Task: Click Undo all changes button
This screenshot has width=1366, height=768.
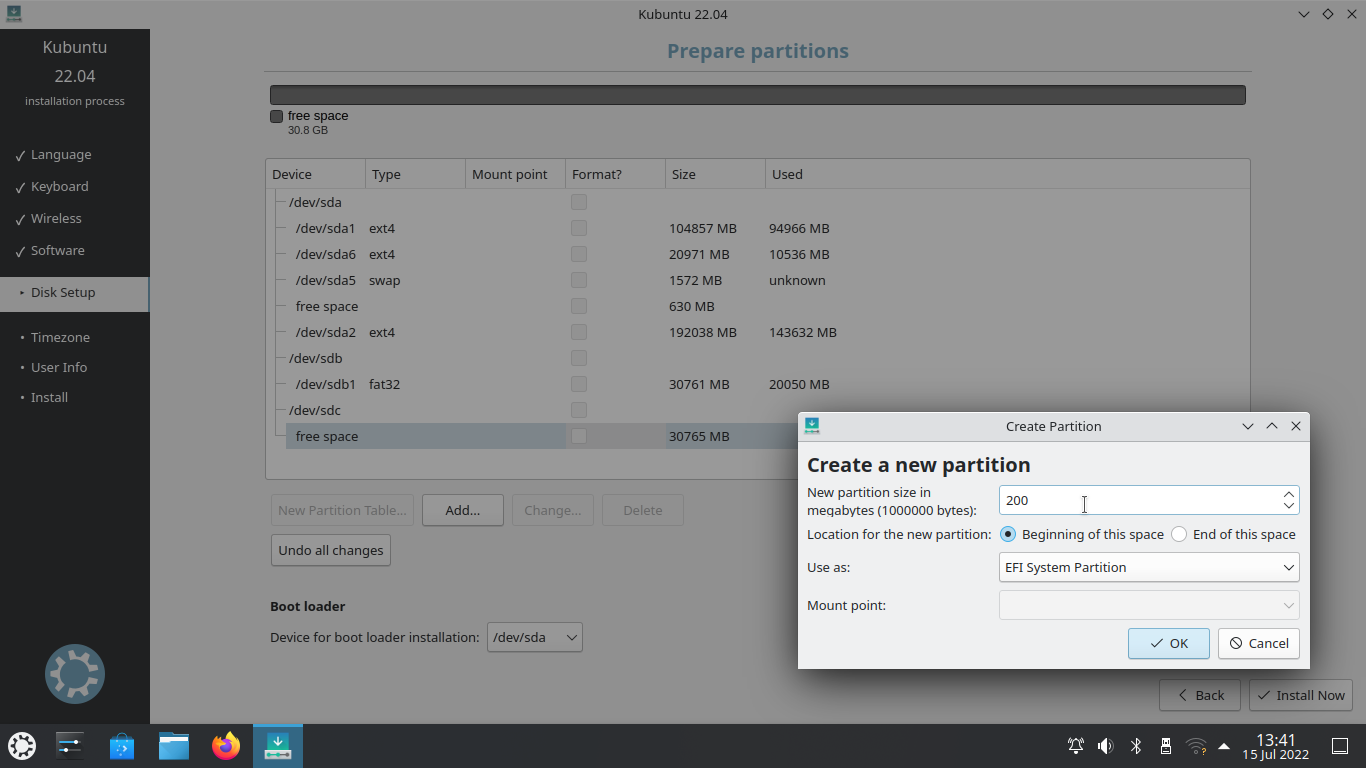Action: pos(331,550)
